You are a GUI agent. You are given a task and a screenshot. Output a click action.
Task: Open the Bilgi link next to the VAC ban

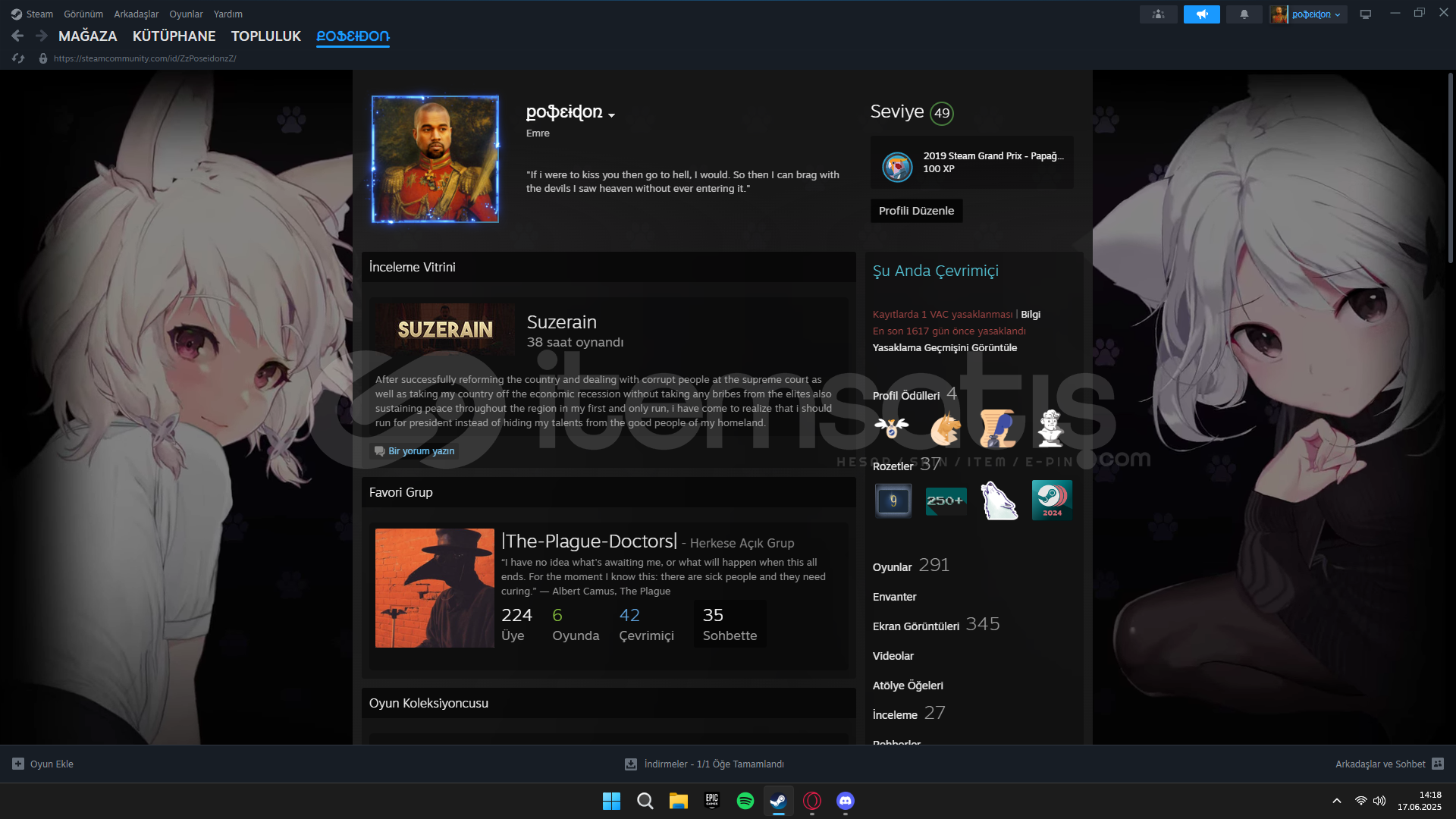[x=1031, y=314]
